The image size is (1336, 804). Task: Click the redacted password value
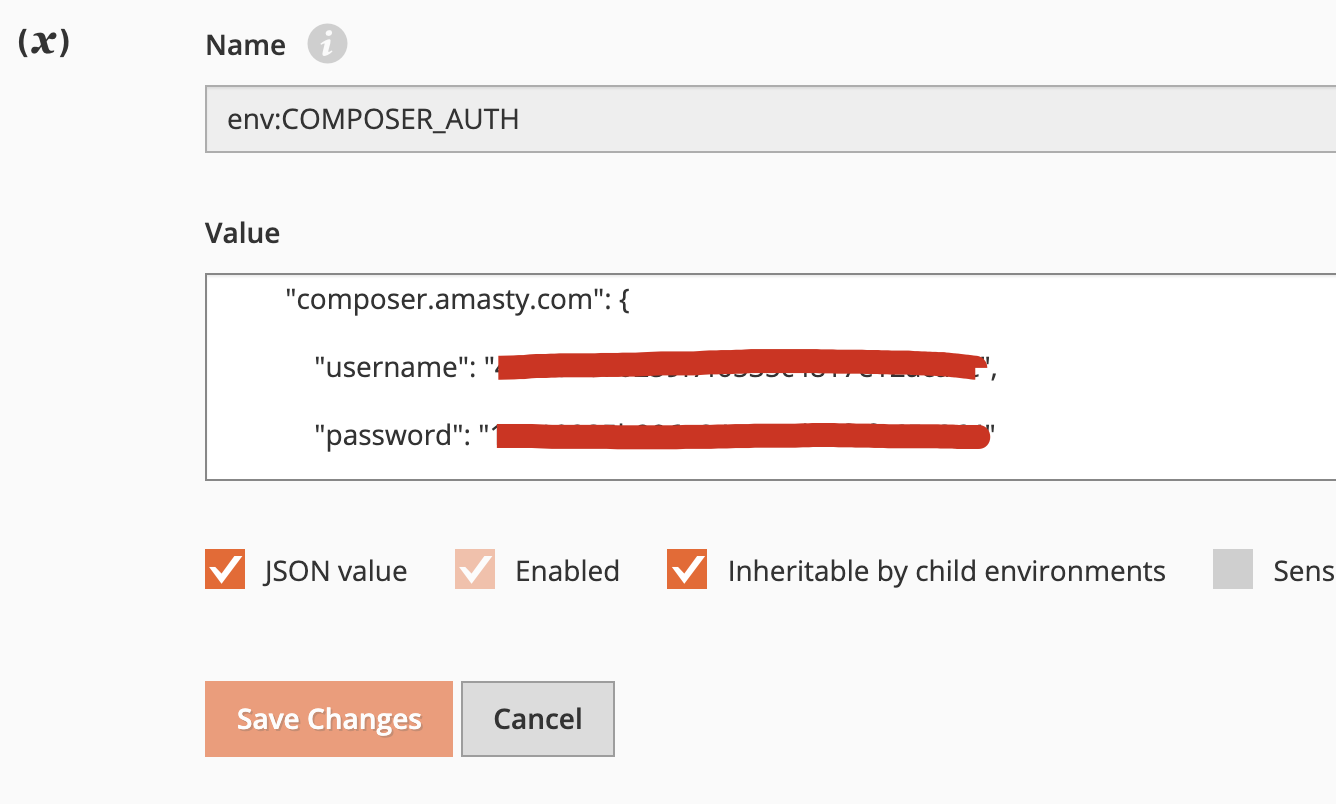[740, 436]
